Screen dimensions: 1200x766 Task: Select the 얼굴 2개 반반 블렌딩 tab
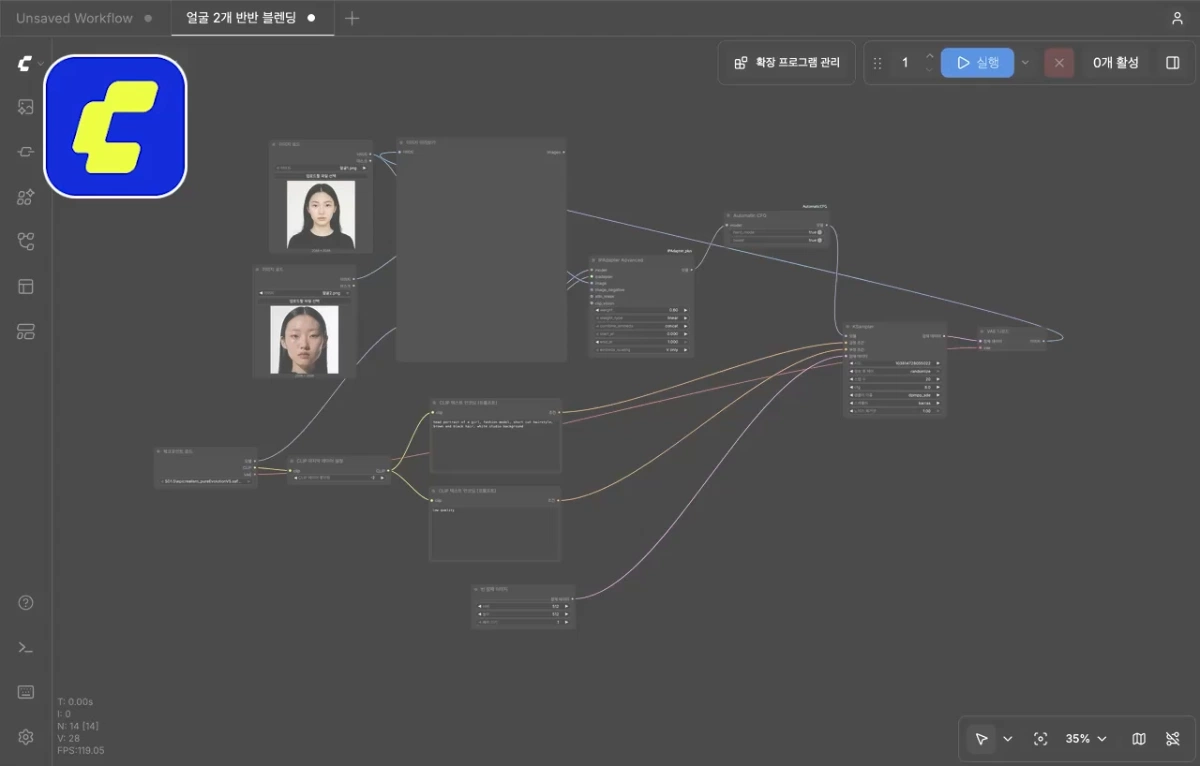coord(250,18)
